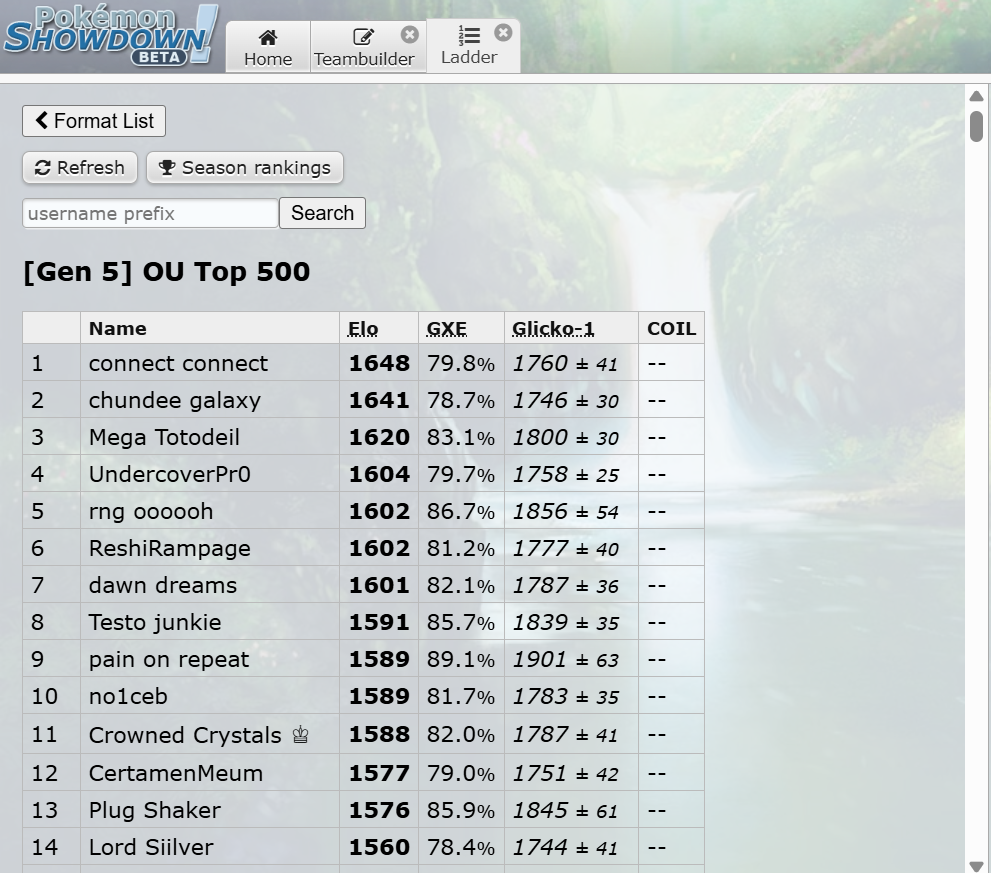Click the Elo column header

363,328
